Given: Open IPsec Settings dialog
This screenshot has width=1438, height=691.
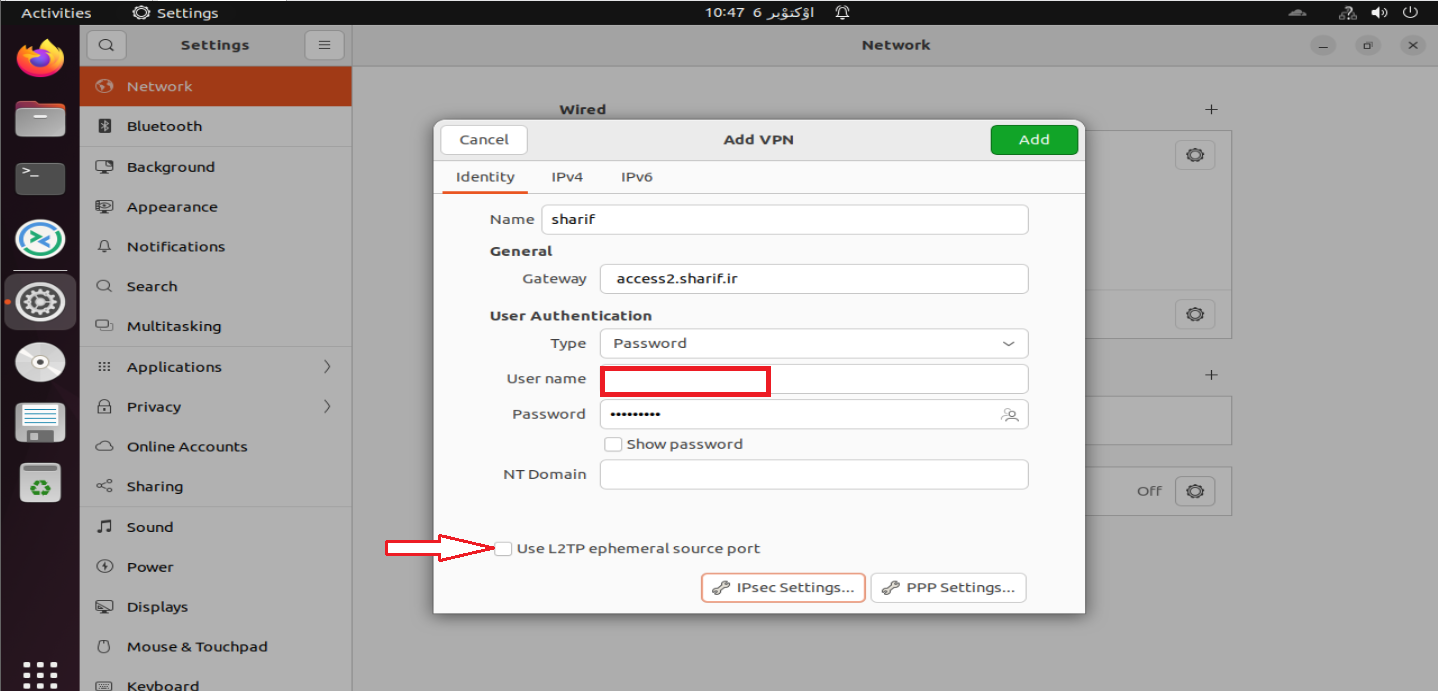Looking at the screenshot, I should 783,588.
